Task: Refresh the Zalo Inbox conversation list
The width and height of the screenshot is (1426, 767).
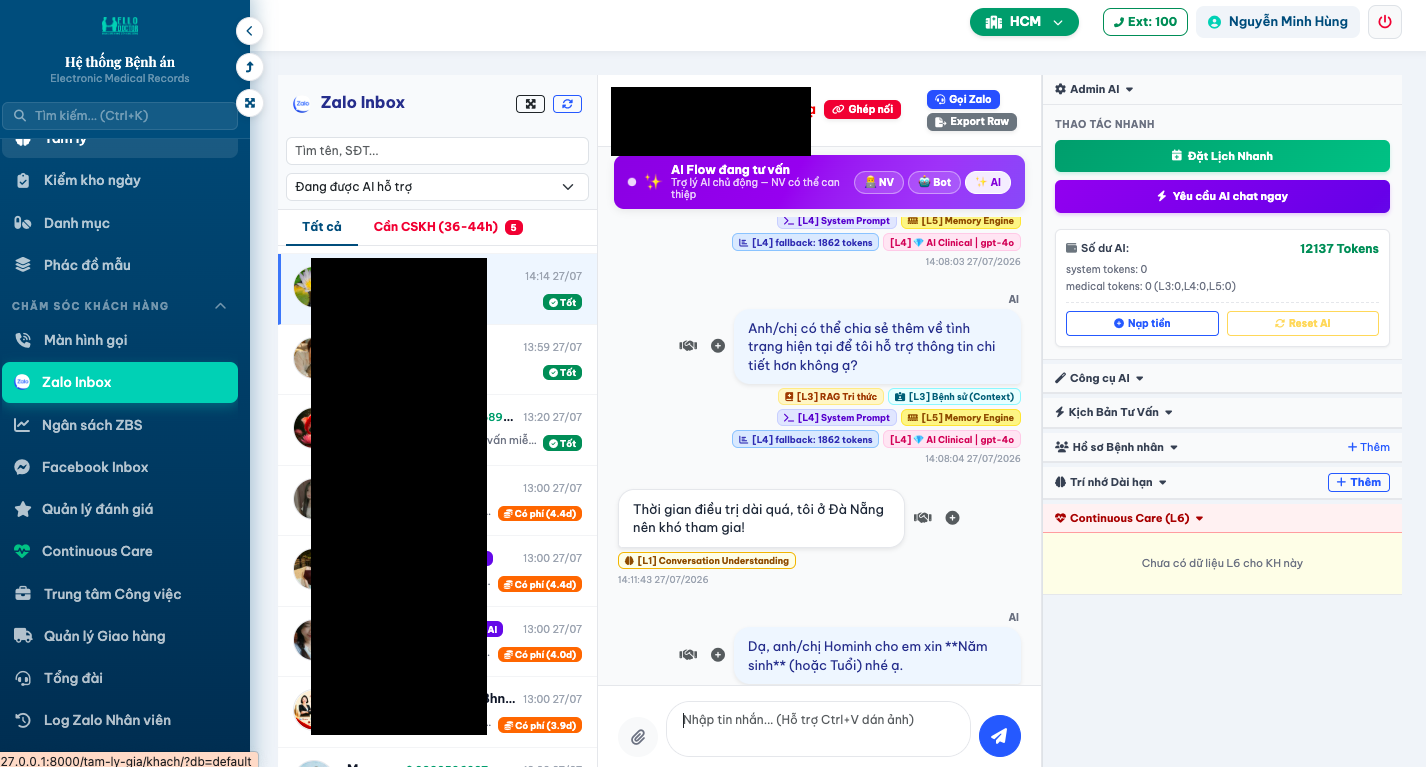Action: 567,104
